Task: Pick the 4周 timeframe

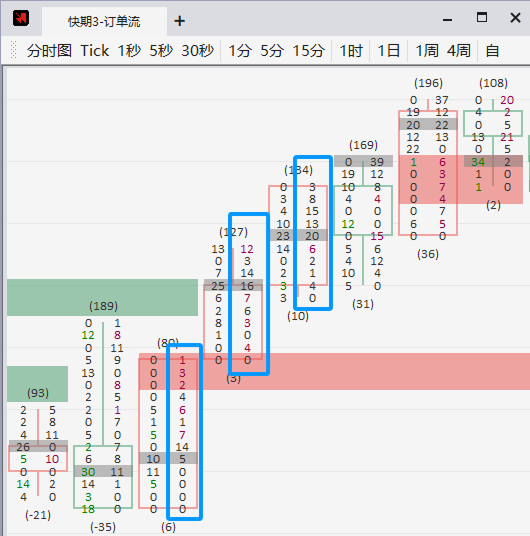Action: tap(459, 51)
